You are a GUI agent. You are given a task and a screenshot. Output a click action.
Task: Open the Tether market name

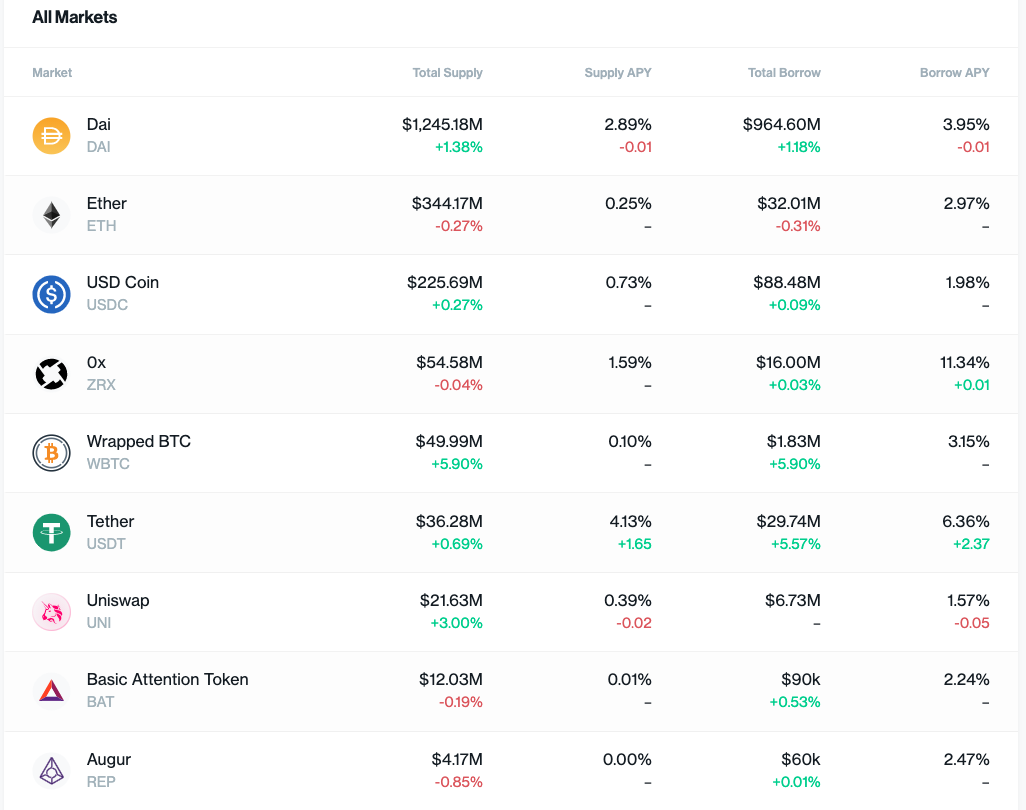click(111, 521)
